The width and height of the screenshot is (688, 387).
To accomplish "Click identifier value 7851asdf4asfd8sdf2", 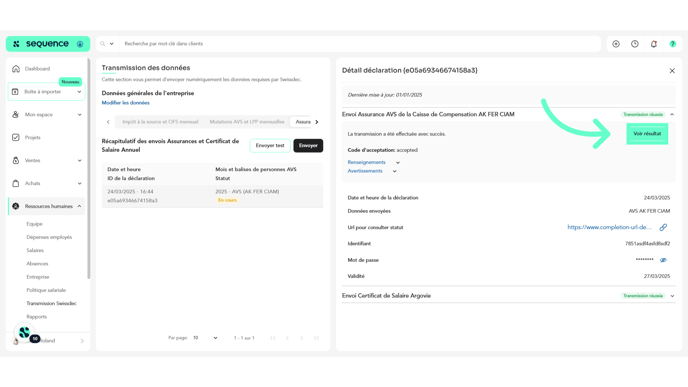I will coord(647,244).
